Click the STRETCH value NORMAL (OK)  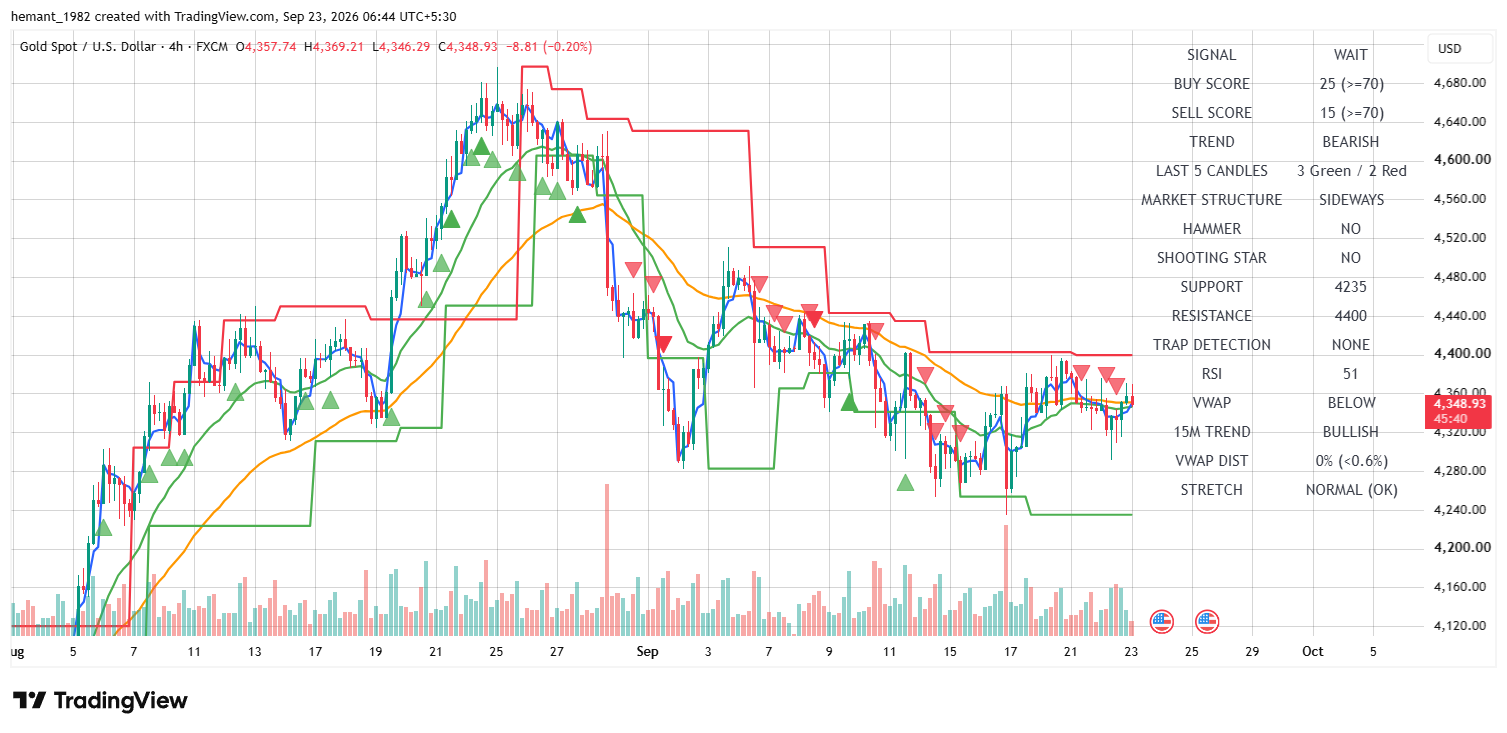pyautogui.click(x=1351, y=490)
